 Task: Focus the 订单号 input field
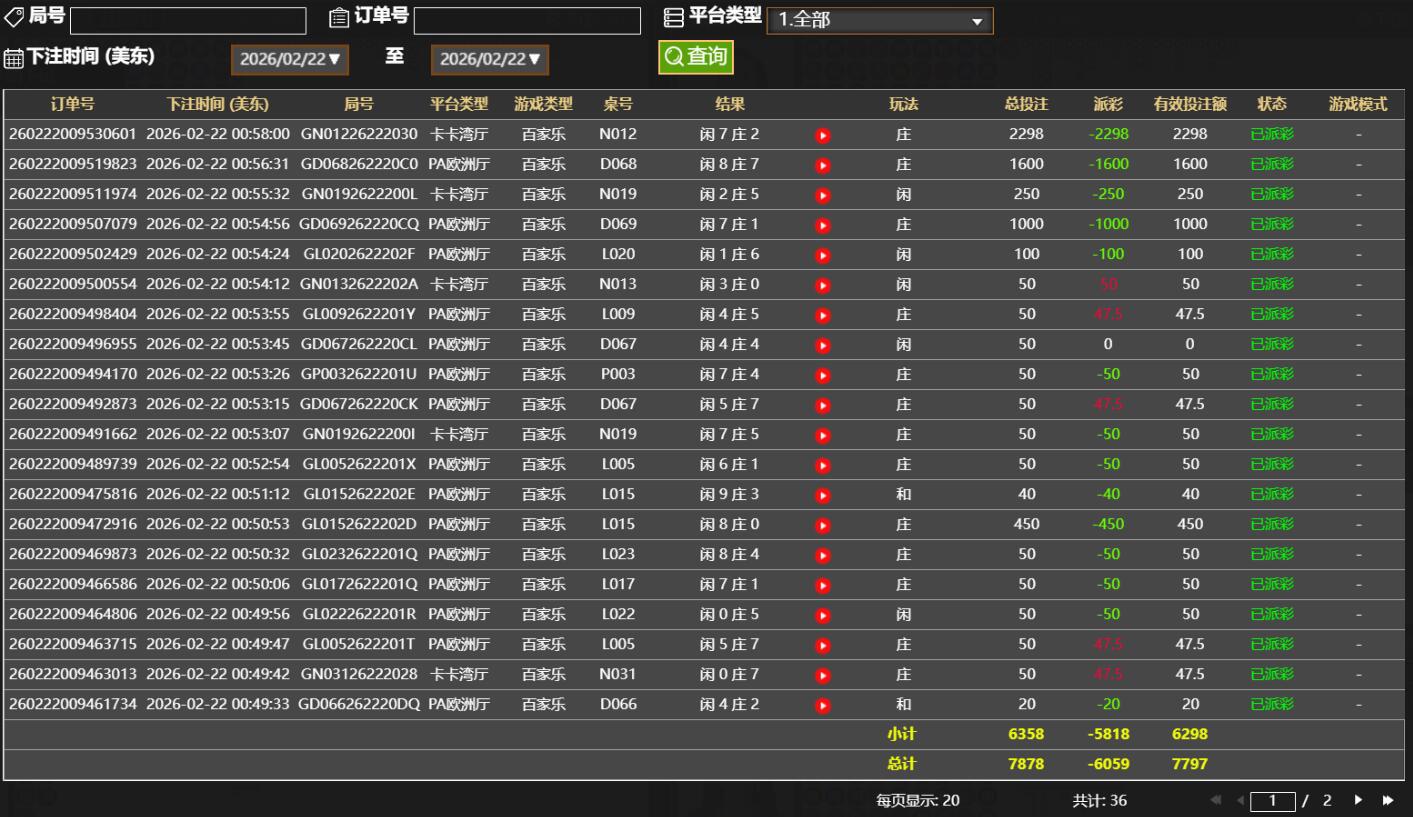tap(527, 20)
